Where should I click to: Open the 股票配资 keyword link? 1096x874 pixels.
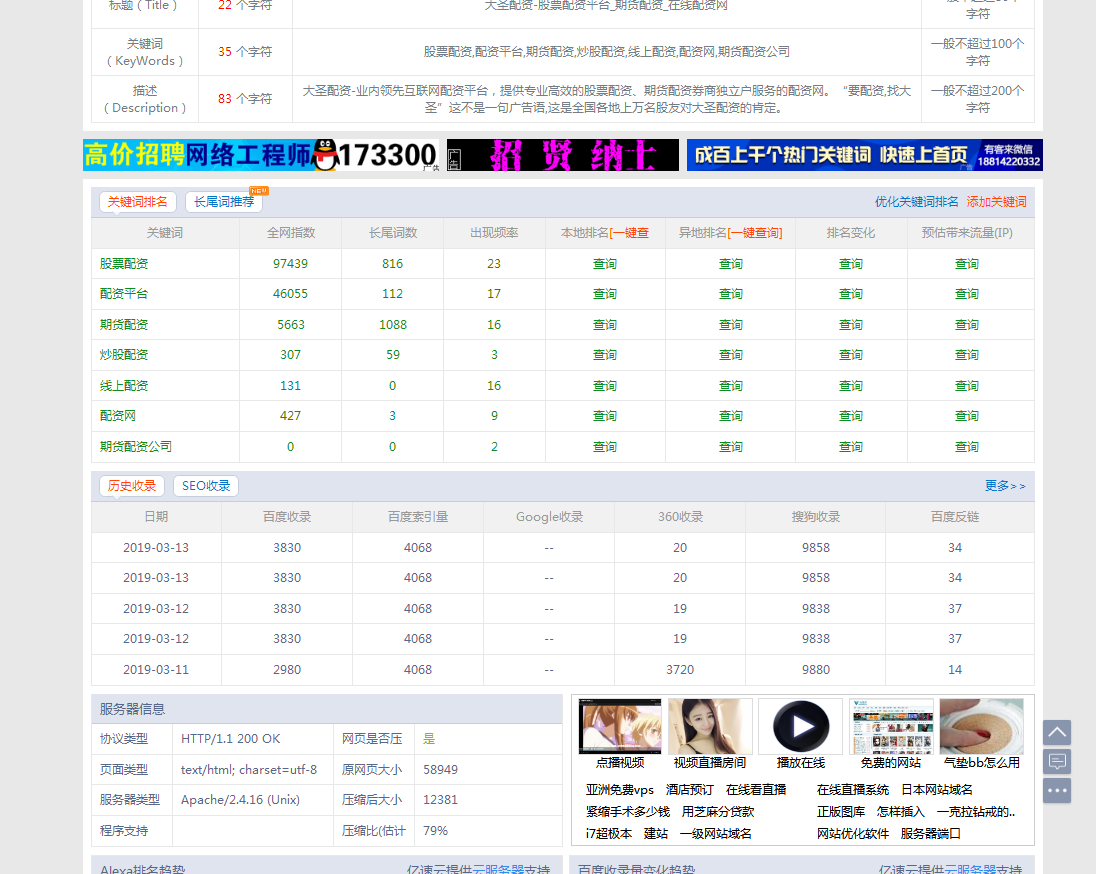point(124,264)
